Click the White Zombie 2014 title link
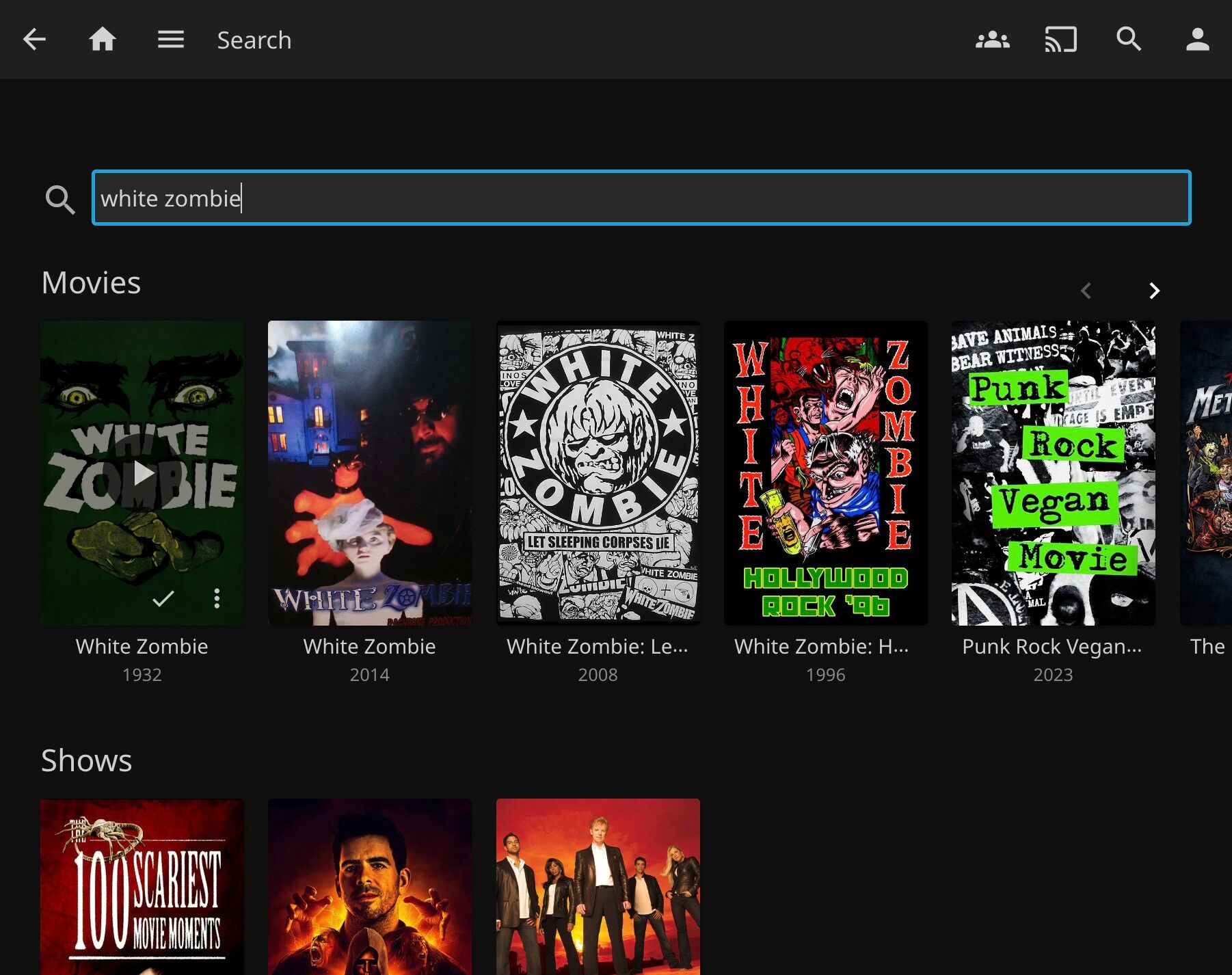 pyautogui.click(x=370, y=646)
